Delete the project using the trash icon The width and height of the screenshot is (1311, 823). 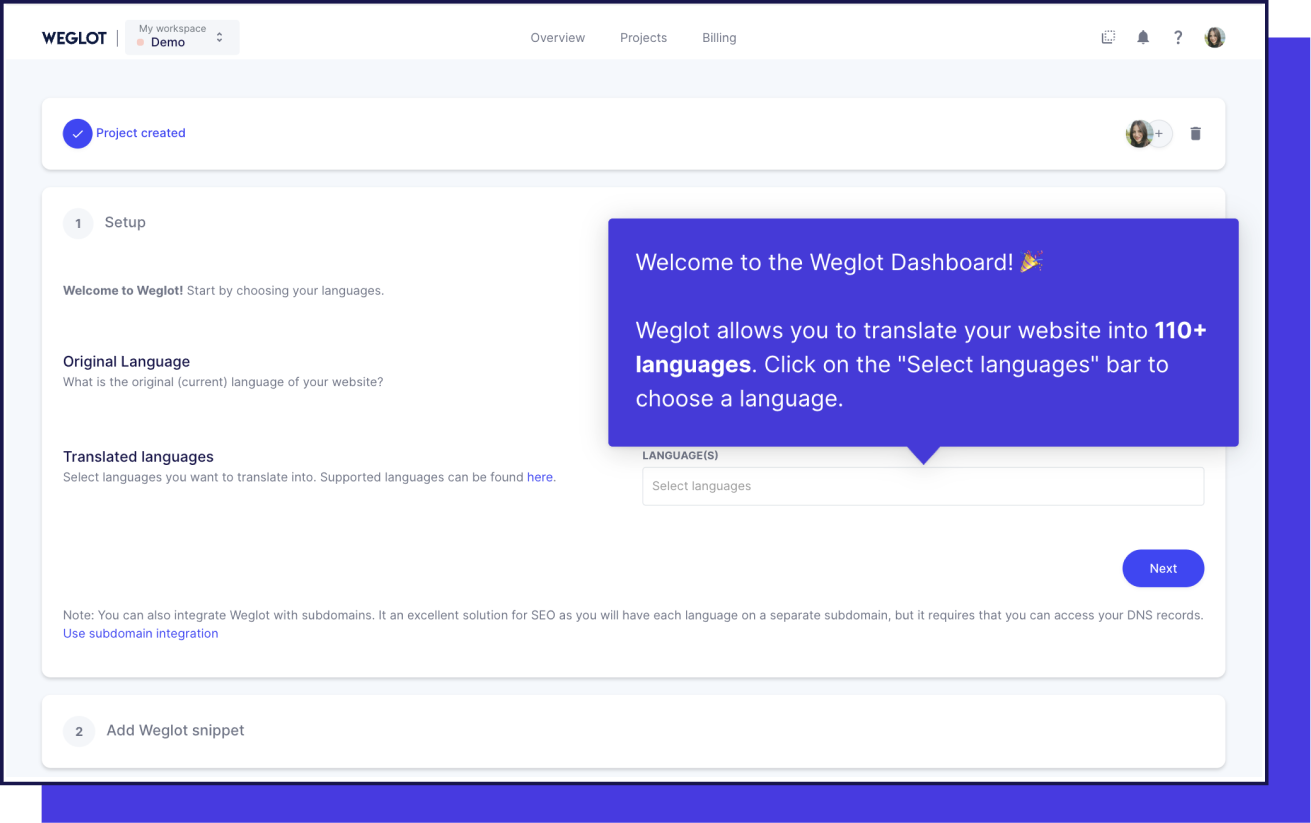(1196, 133)
